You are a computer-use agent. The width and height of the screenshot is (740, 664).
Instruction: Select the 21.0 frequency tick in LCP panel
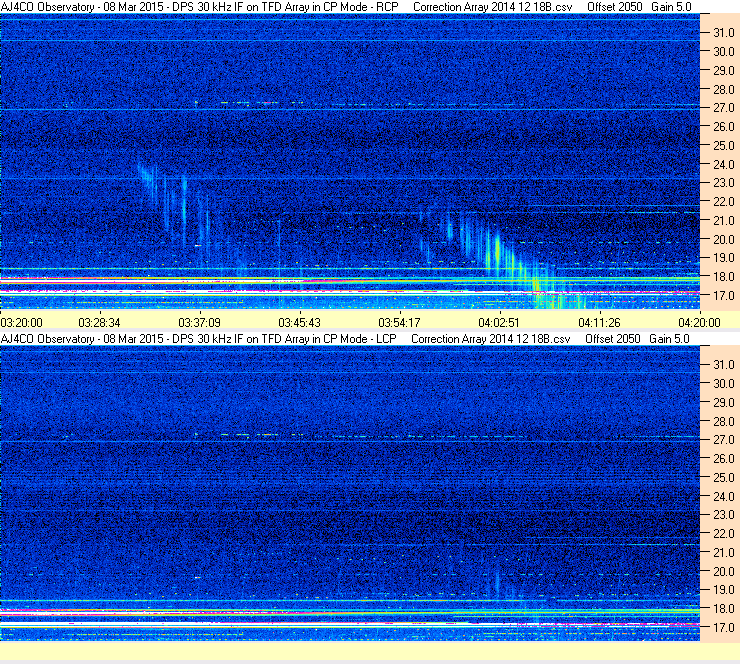point(723,552)
